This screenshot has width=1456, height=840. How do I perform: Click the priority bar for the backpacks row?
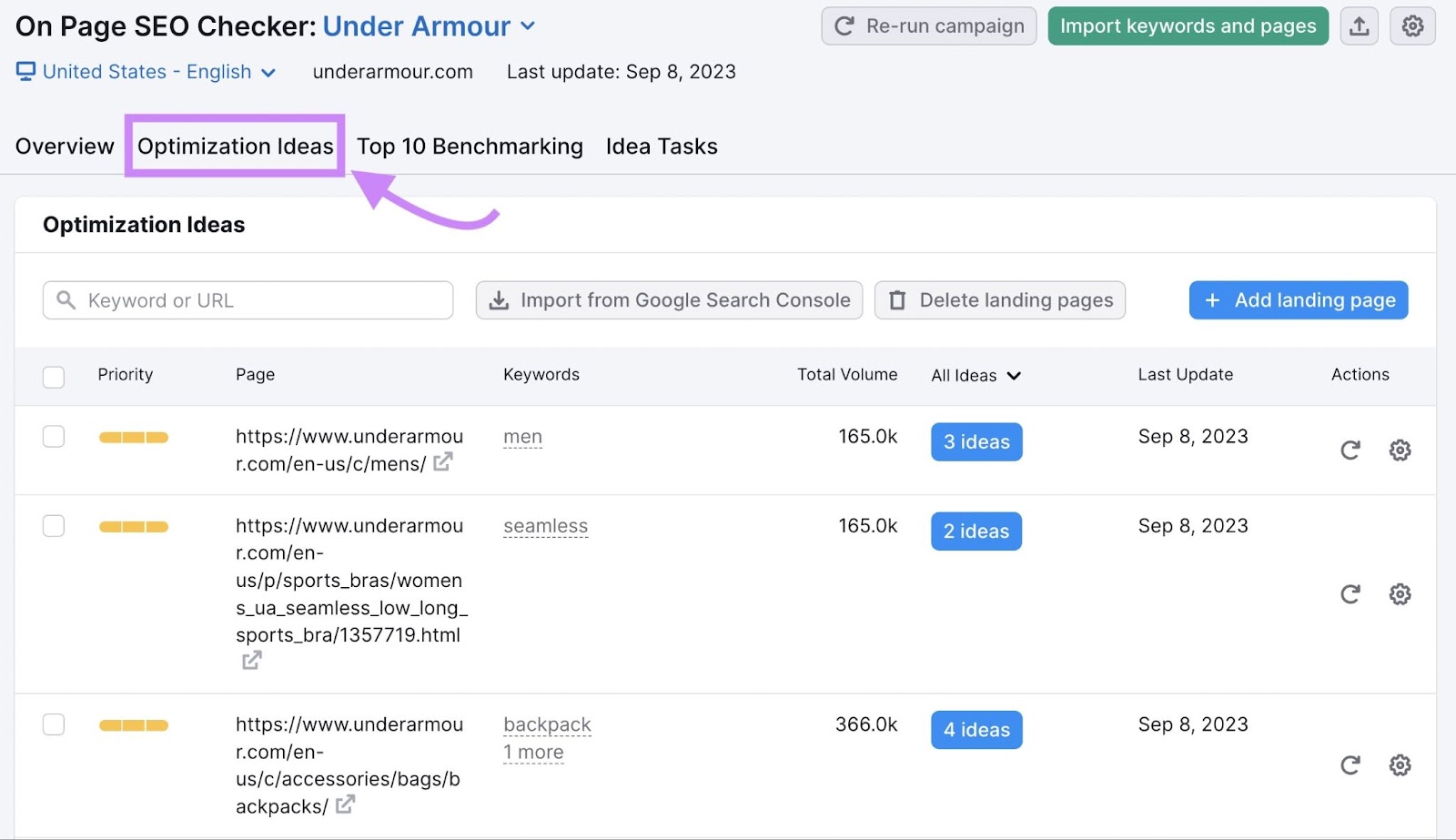tap(134, 725)
